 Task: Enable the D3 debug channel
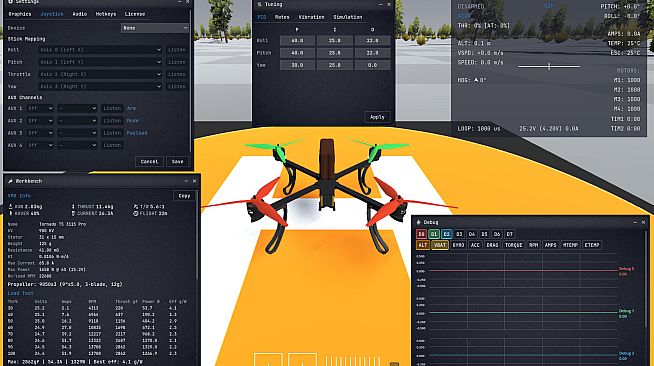(x=459, y=234)
